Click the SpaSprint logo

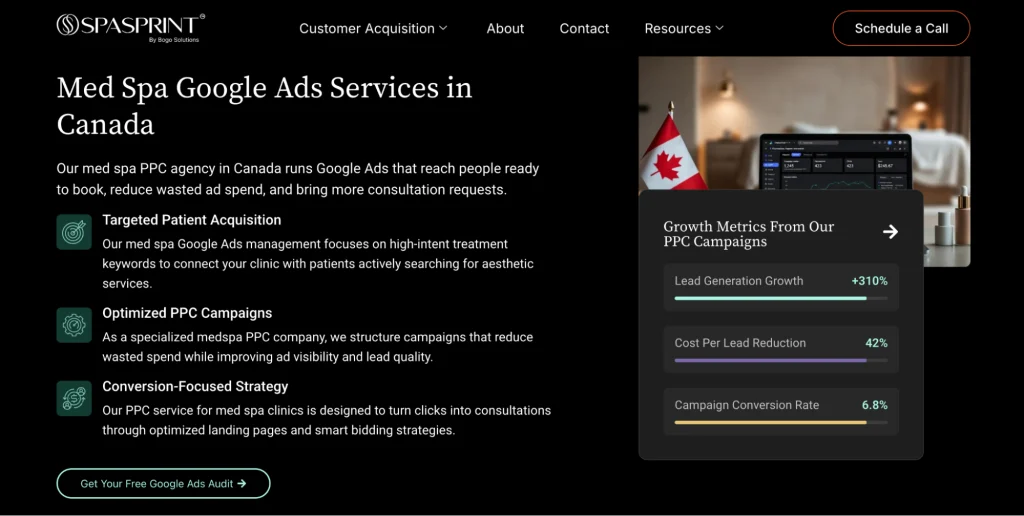click(131, 27)
